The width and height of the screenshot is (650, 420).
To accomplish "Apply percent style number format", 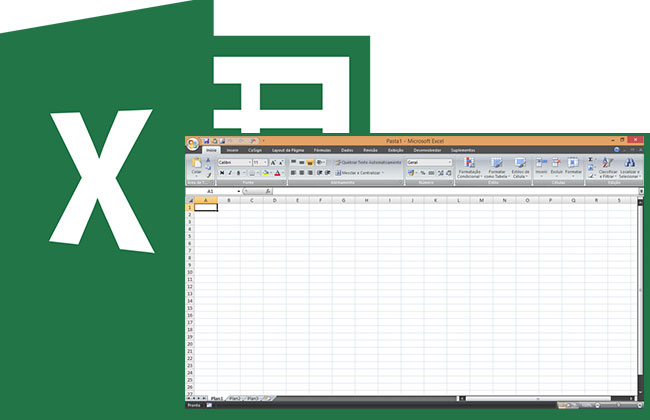I will pyautogui.click(x=423, y=173).
